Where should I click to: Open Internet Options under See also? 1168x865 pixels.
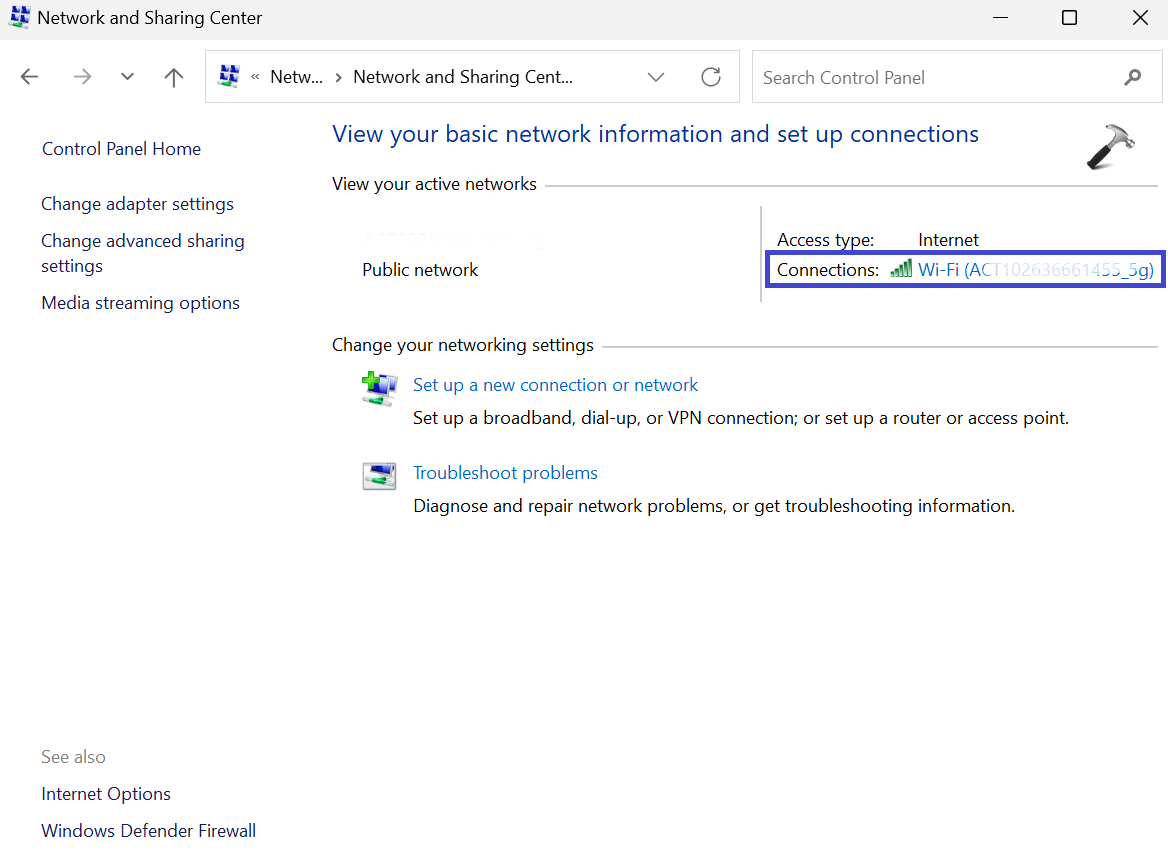(106, 794)
